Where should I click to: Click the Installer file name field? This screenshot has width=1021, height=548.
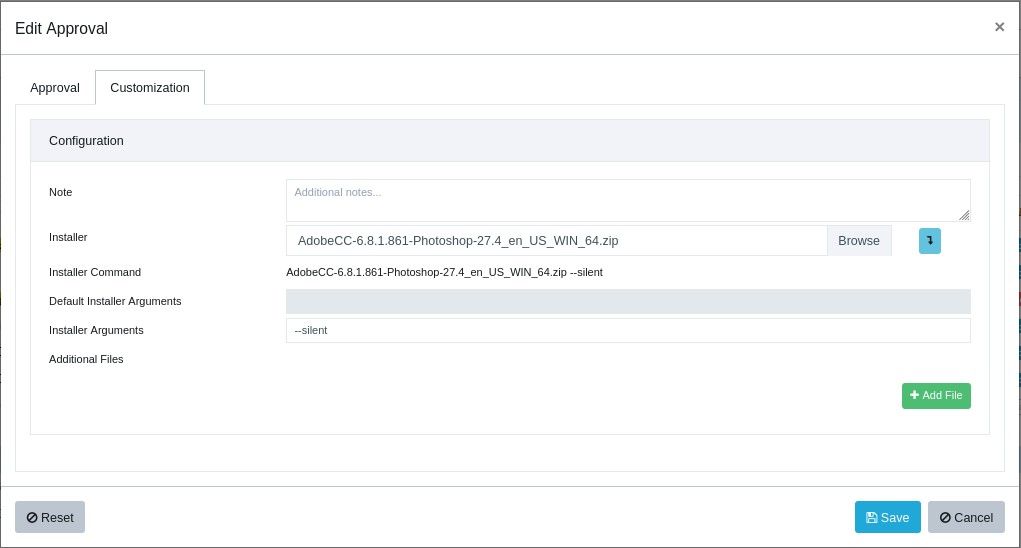coord(556,241)
